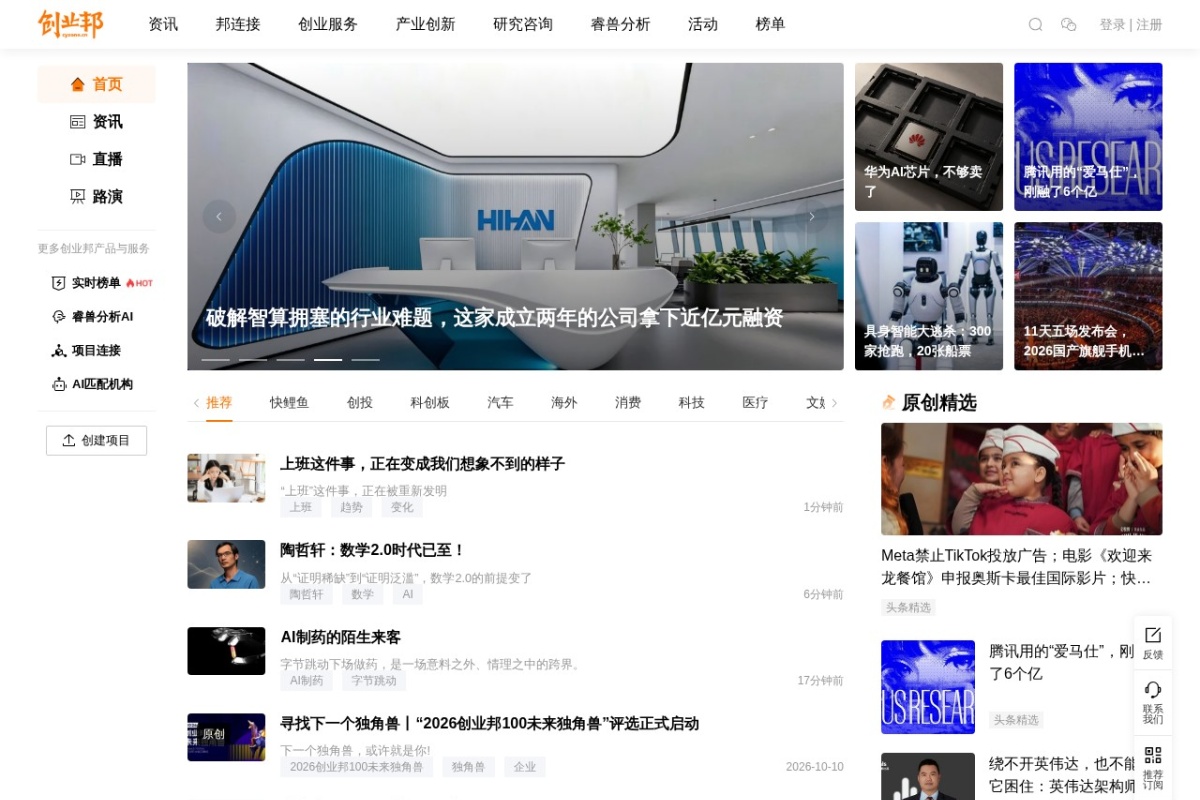Open the 产业创新 top menu
The width and height of the screenshot is (1200, 800).
[425, 24]
